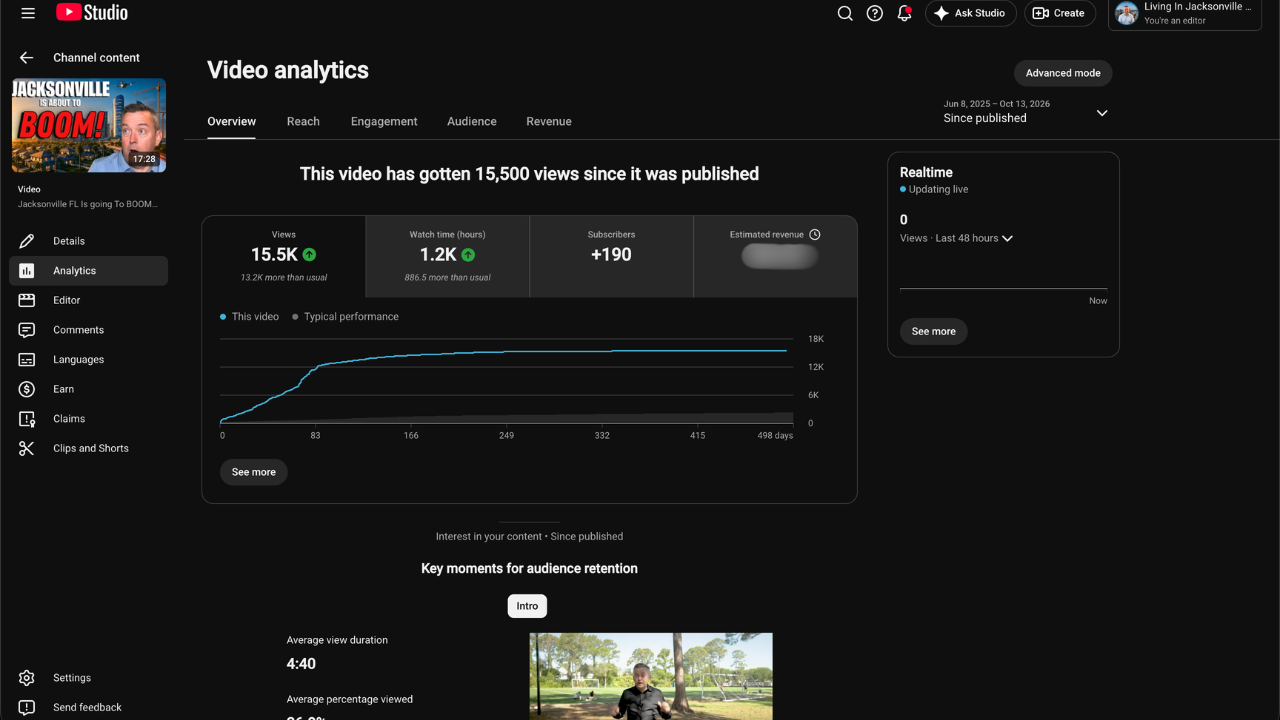This screenshot has height=720, width=1280.
Task: Switch to the Revenue tab
Action: (549, 121)
